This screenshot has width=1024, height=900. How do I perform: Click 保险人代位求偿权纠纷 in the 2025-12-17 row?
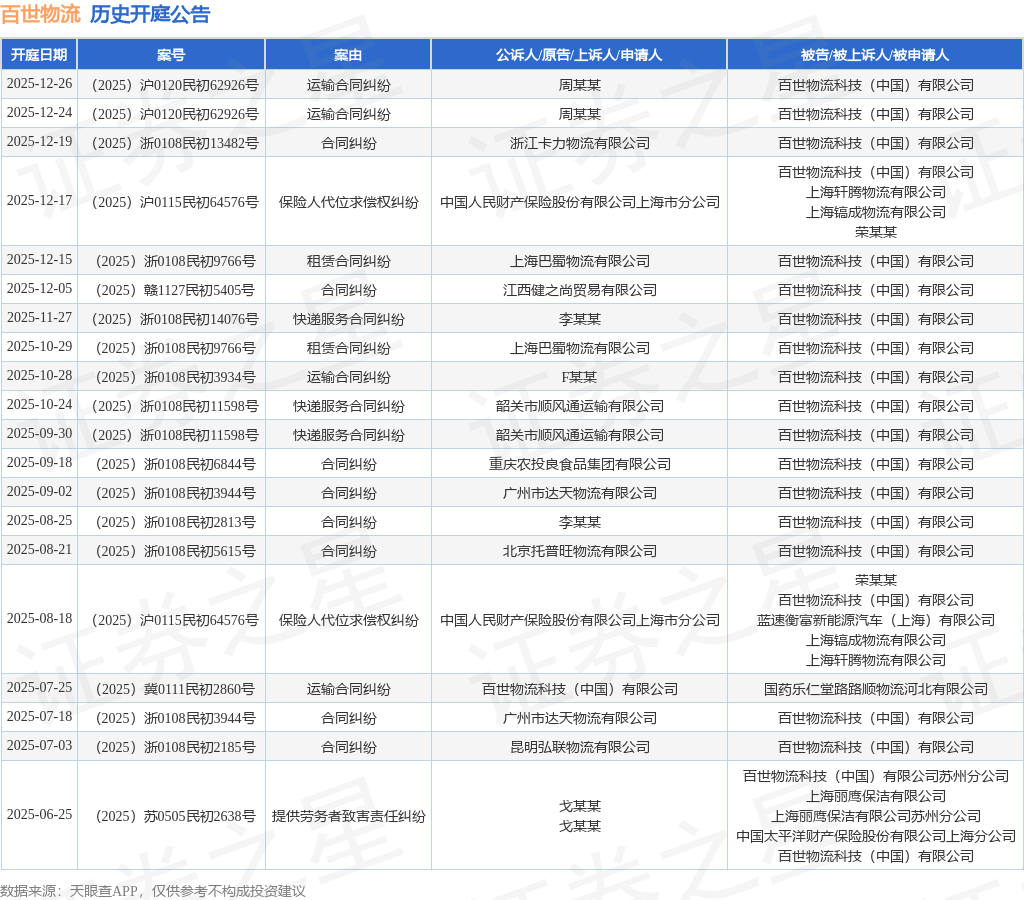[348, 202]
